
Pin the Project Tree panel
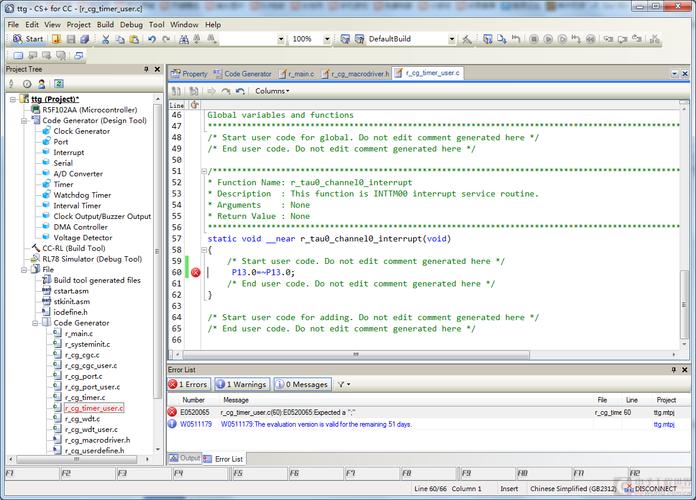[x=146, y=69]
